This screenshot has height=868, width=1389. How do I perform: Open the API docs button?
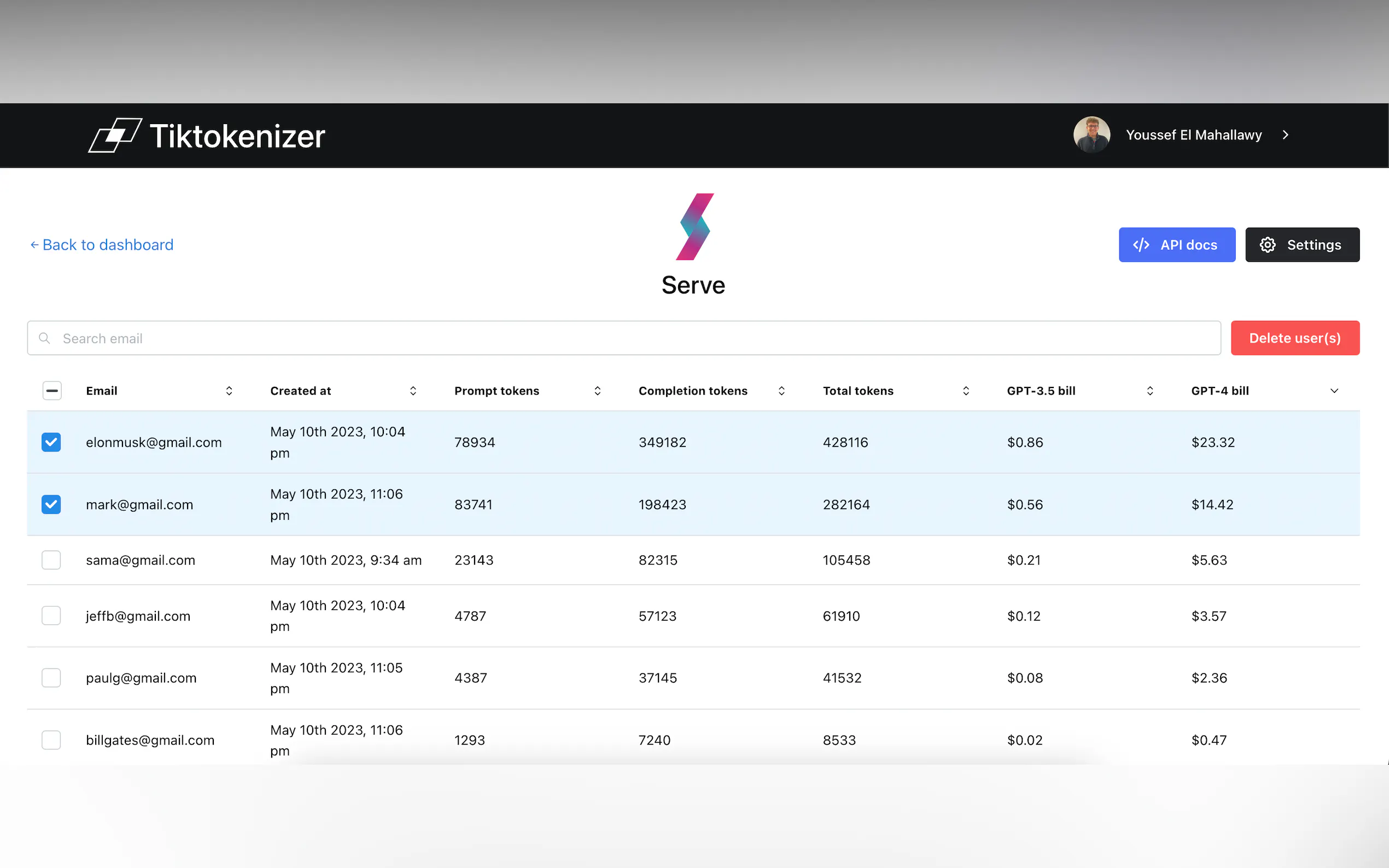coord(1176,244)
